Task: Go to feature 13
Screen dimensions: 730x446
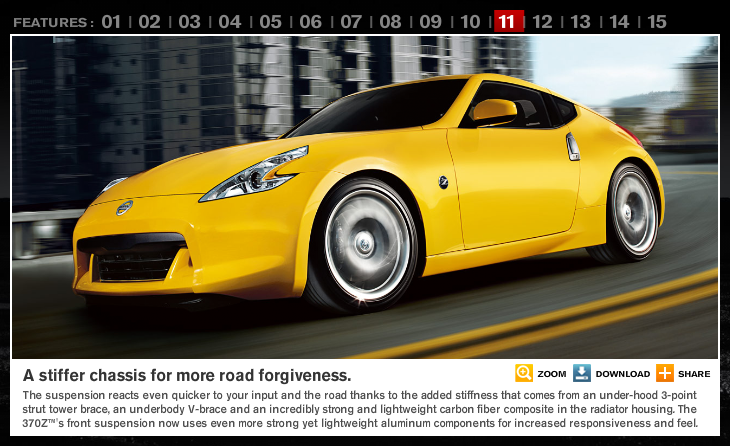Action: point(581,22)
